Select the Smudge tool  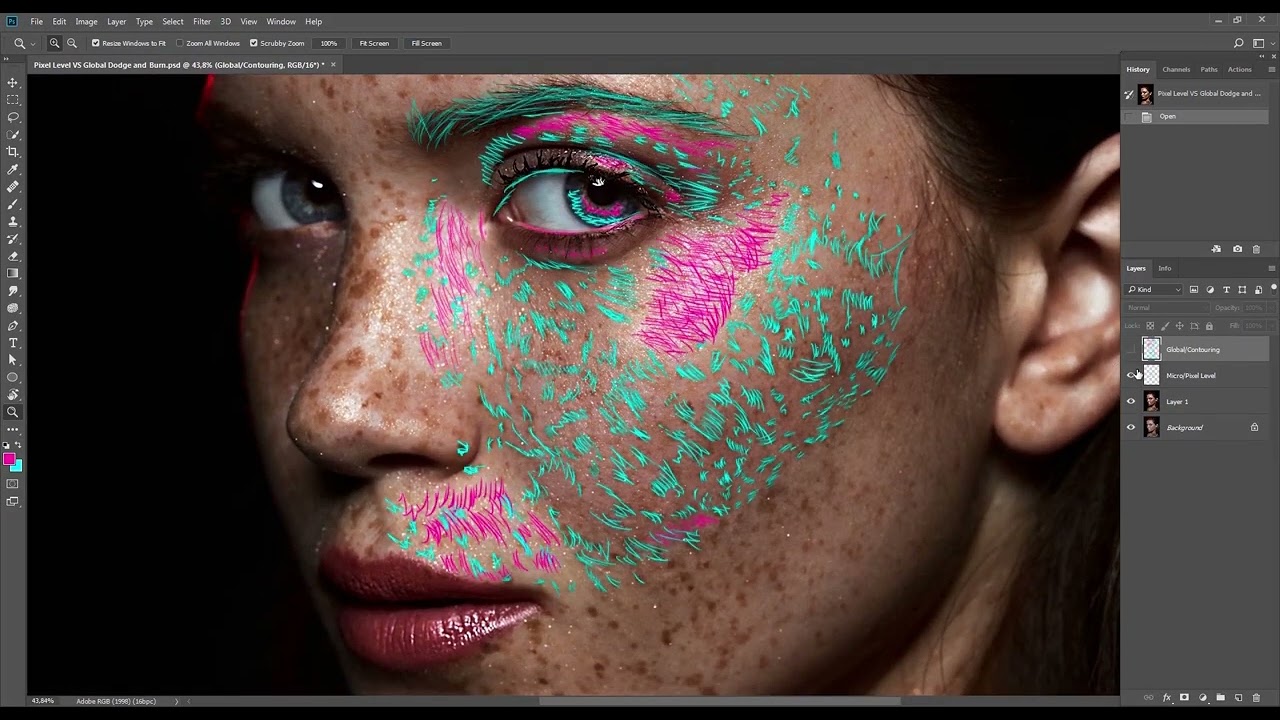pos(13,291)
